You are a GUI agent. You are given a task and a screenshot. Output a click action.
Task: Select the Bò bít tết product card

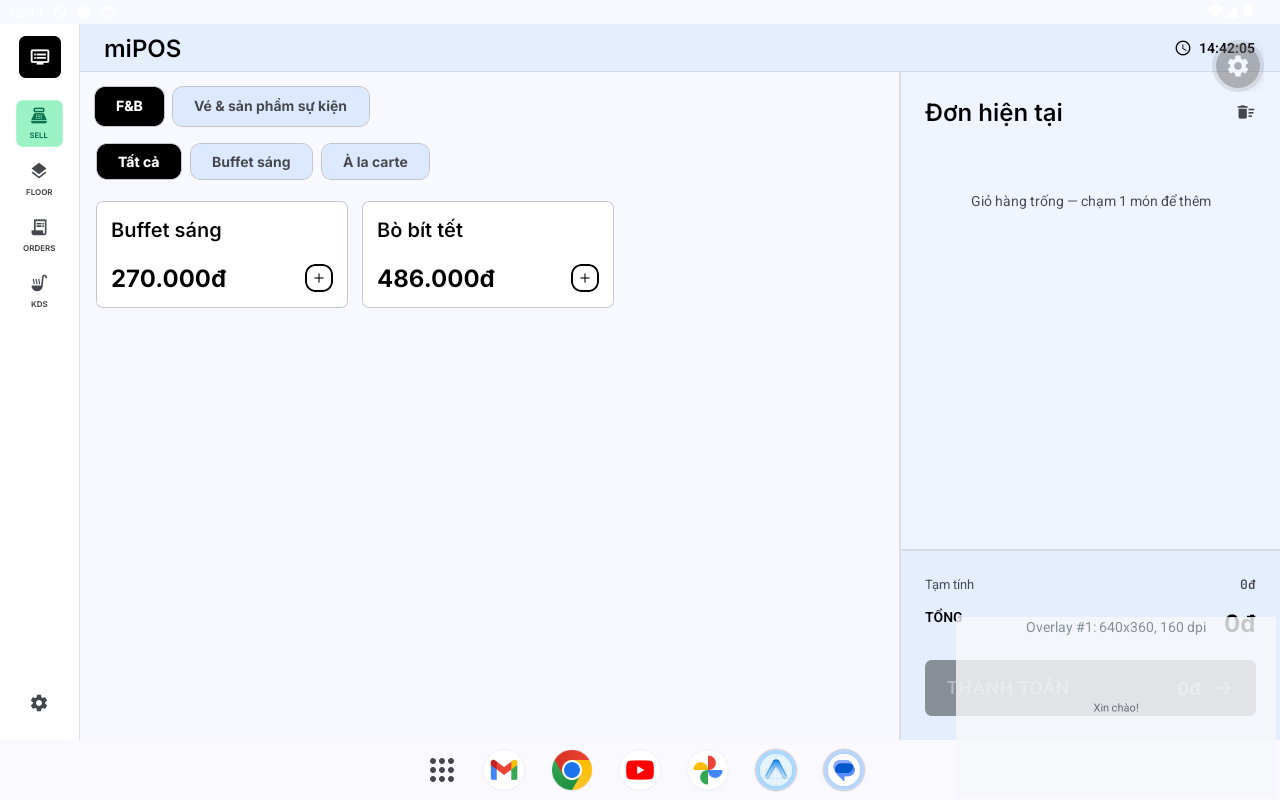coord(488,254)
